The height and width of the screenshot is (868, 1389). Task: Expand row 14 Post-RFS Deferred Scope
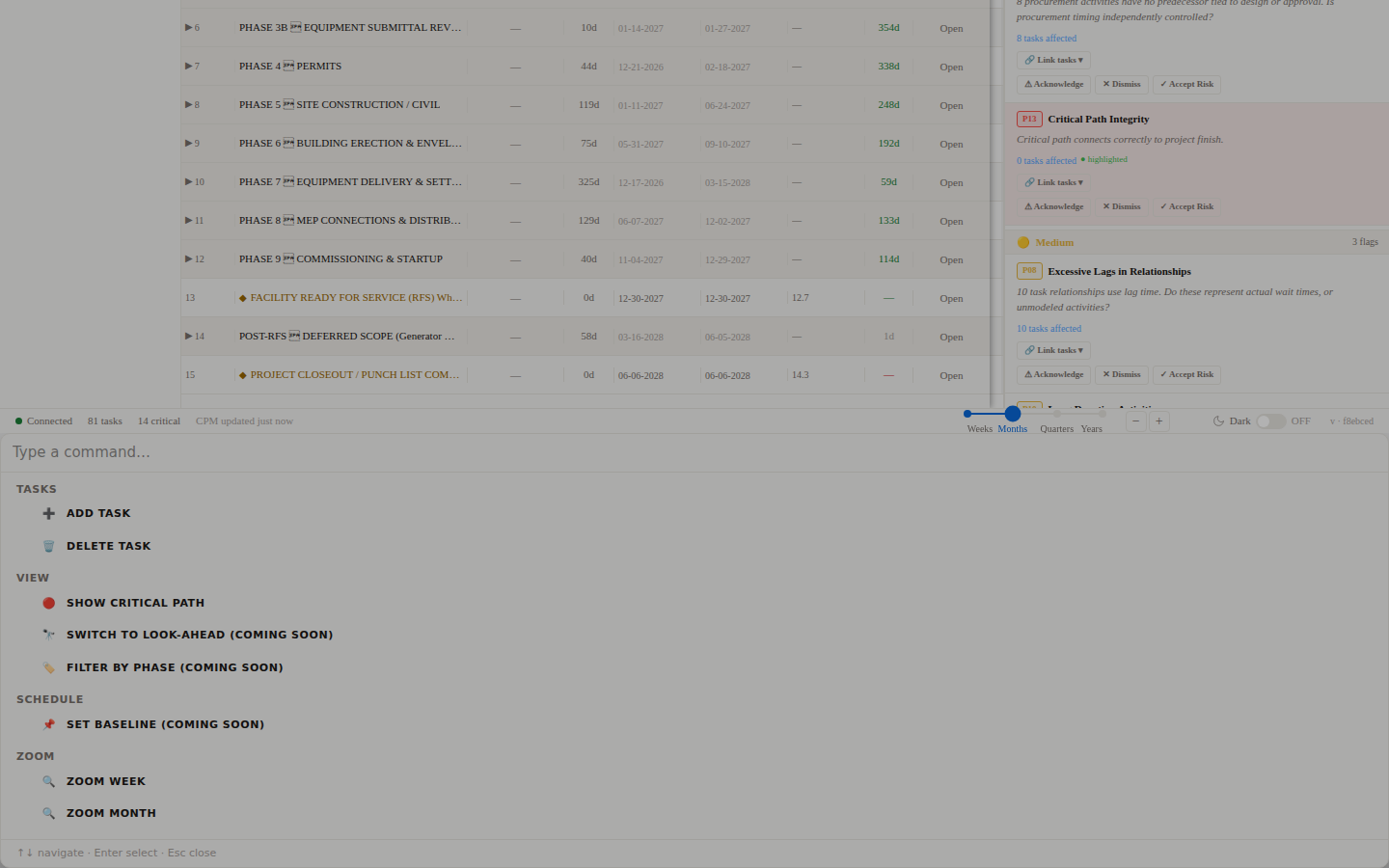tap(188, 336)
